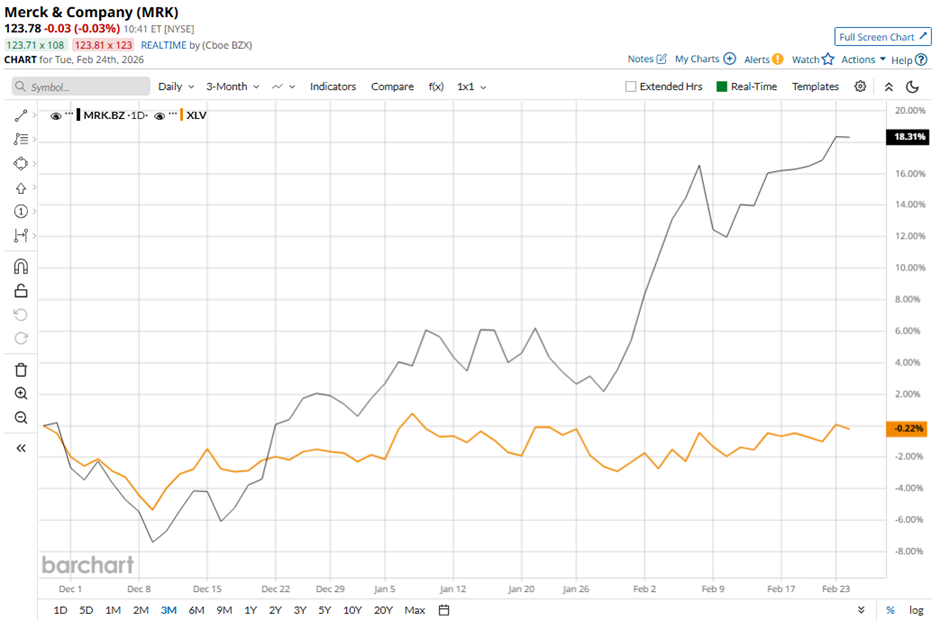
Task: Hide the MRK.BZ series eye icon
Action: pyautogui.click(x=55, y=116)
